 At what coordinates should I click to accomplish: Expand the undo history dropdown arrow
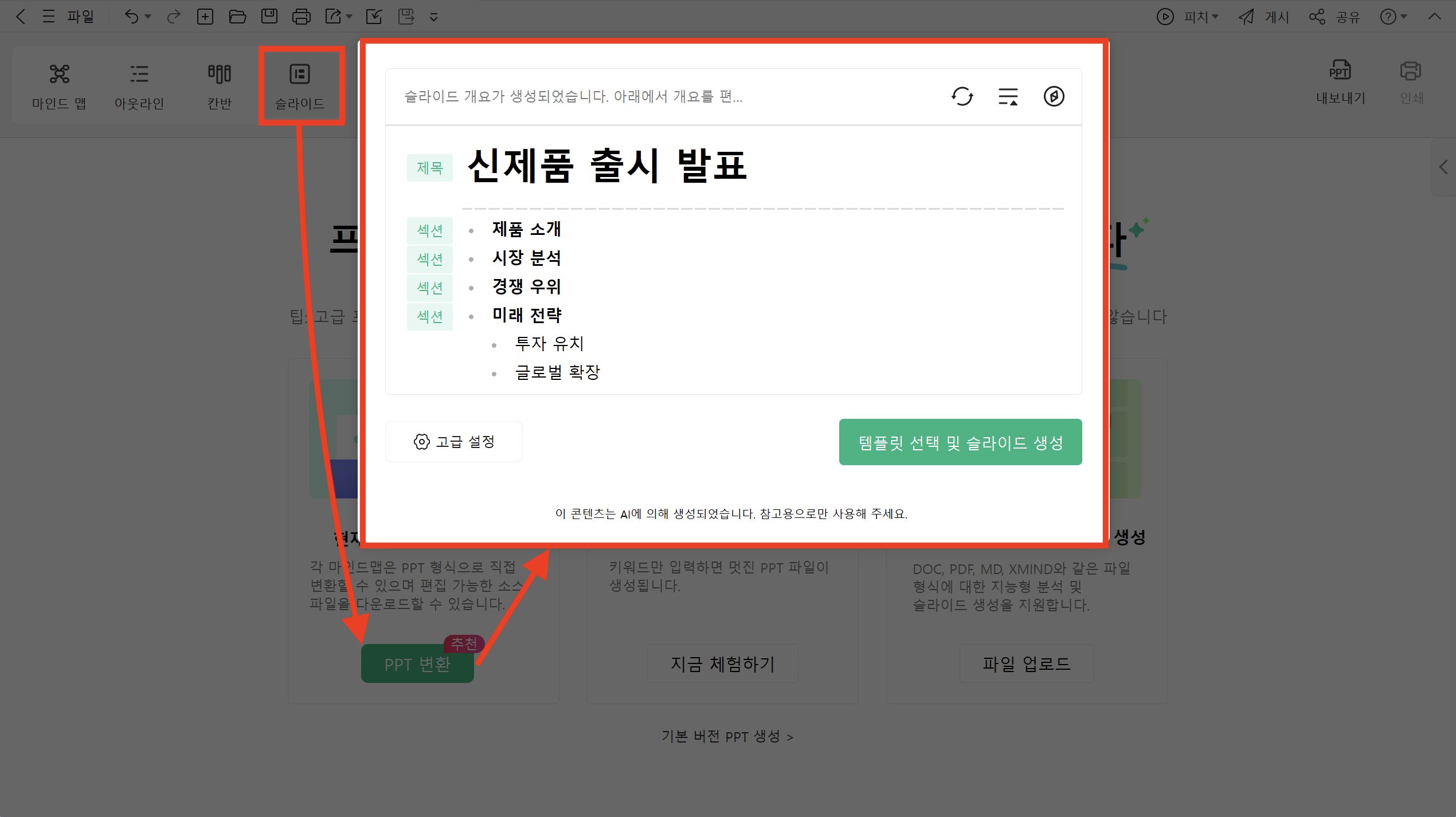[148, 17]
